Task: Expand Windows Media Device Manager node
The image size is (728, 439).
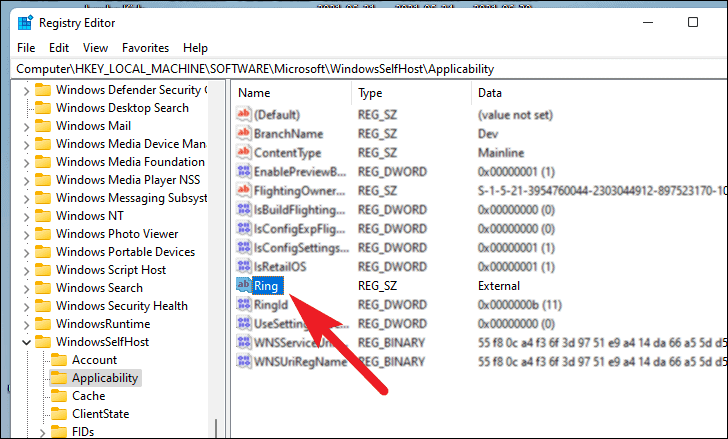Action: pyautogui.click(x=26, y=145)
